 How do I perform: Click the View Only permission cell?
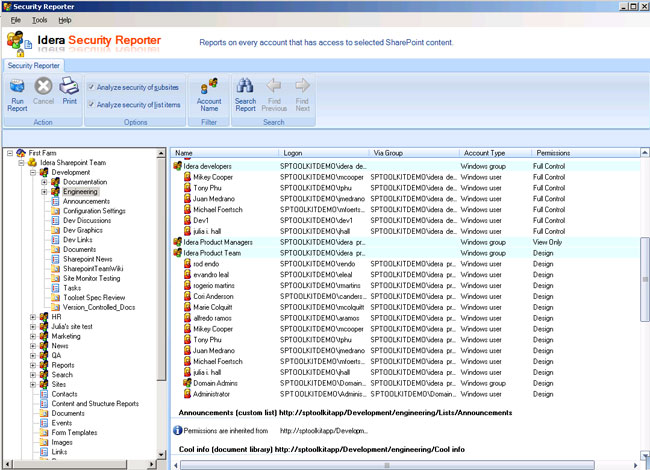point(547,242)
